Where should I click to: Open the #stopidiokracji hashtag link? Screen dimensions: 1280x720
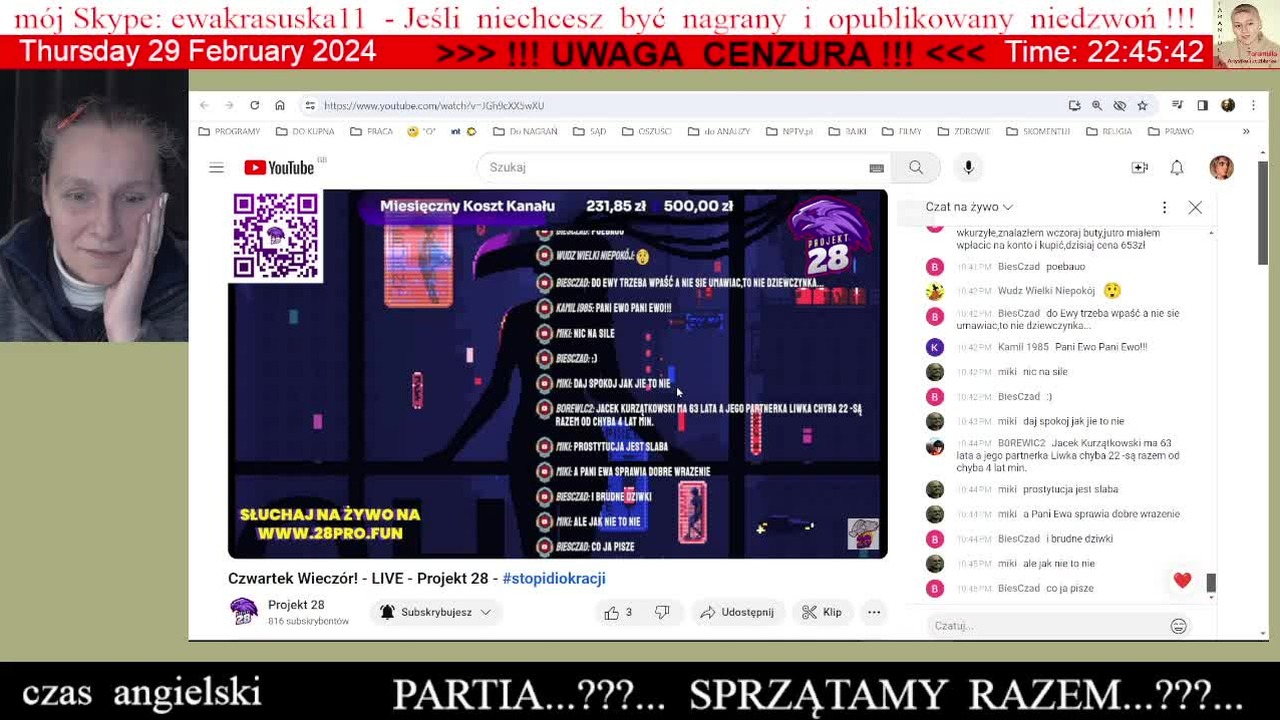(554, 578)
